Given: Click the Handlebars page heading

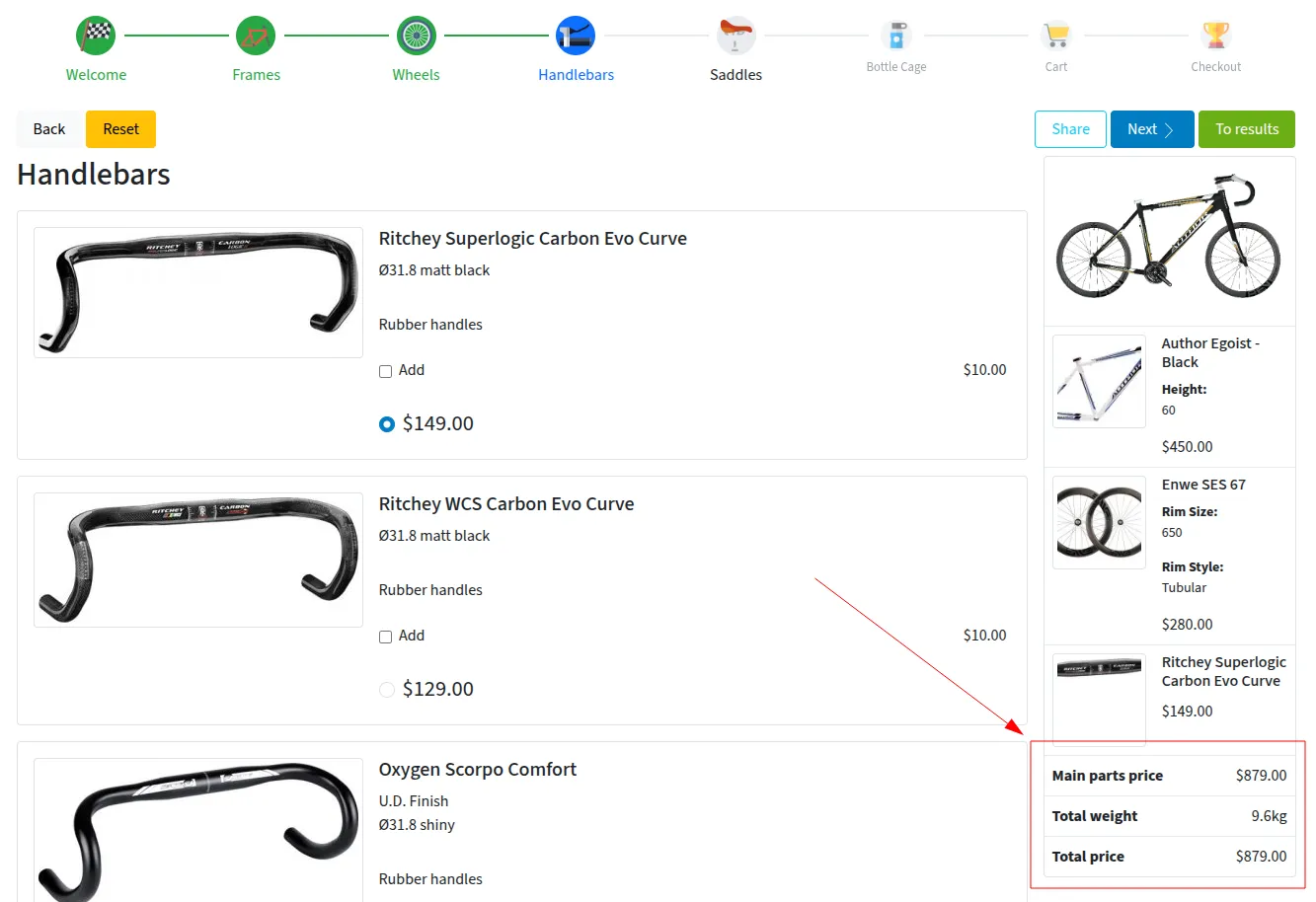Looking at the screenshot, I should point(94,175).
